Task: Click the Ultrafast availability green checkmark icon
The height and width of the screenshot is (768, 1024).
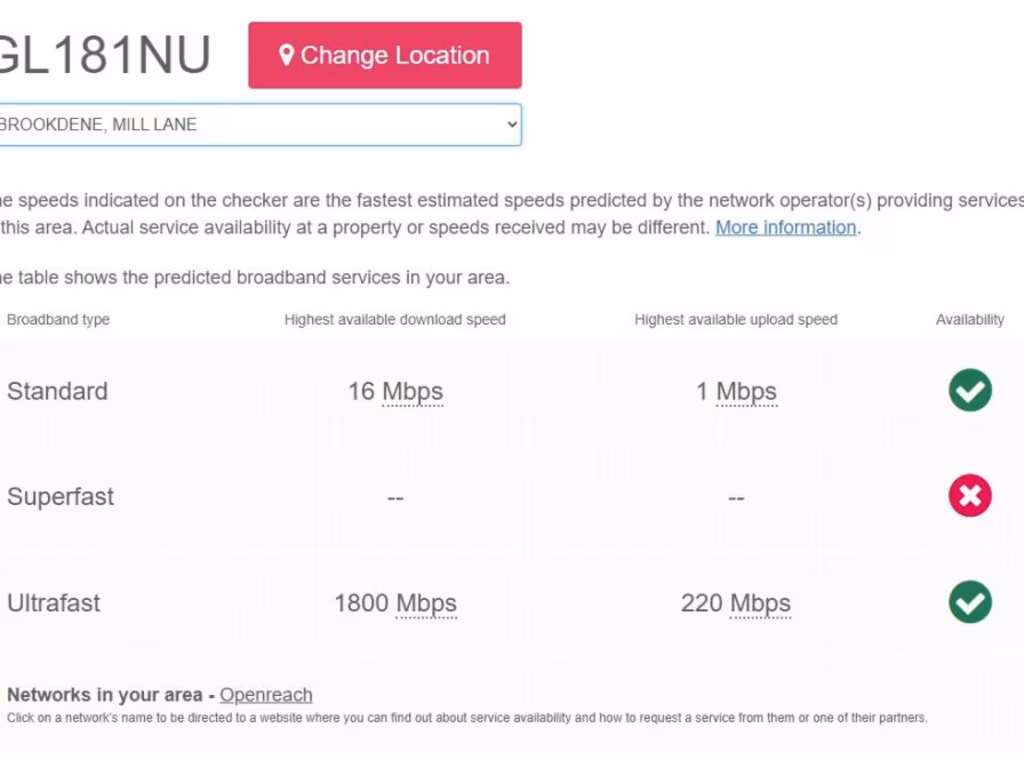Action: [970, 602]
